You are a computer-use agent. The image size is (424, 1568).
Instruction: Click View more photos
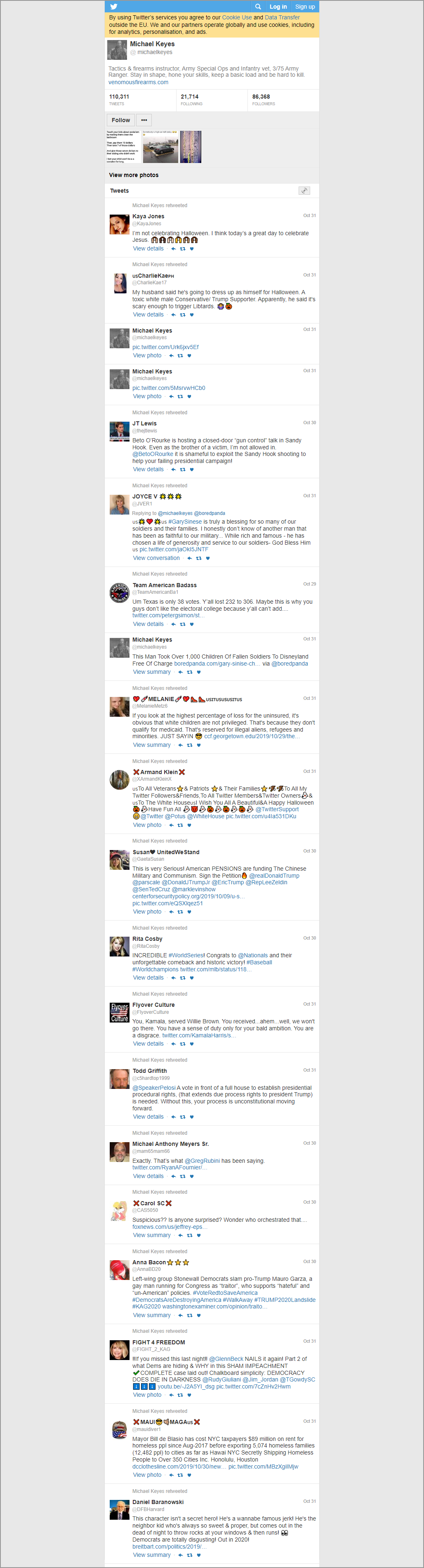pyautogui.click(x=134, y=175)
